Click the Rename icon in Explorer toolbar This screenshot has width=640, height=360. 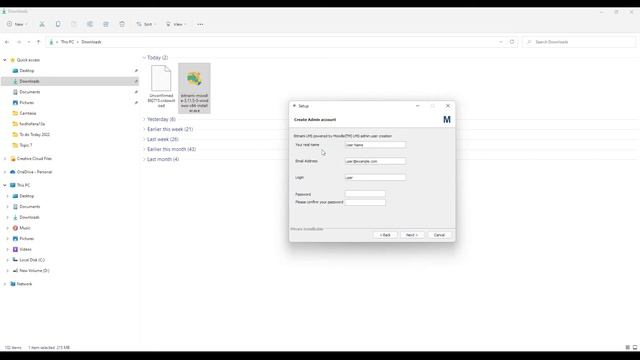tap(90, 24)
